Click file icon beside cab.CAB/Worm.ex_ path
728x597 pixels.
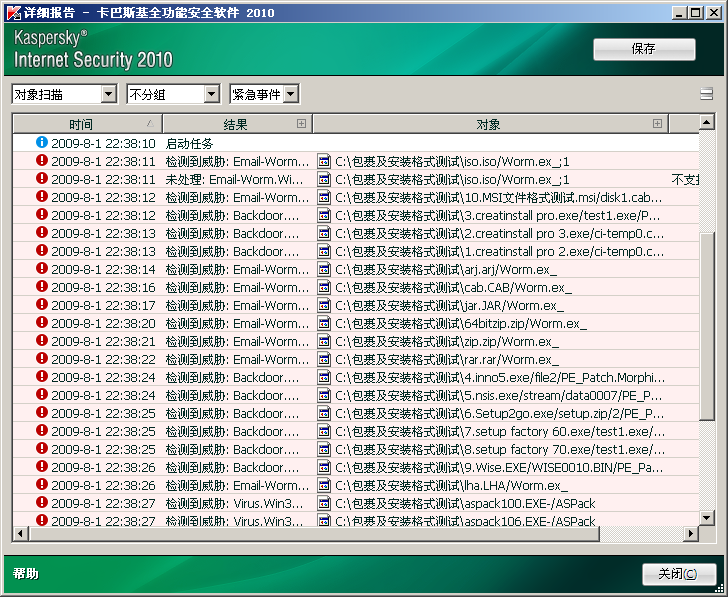[324, 287]
